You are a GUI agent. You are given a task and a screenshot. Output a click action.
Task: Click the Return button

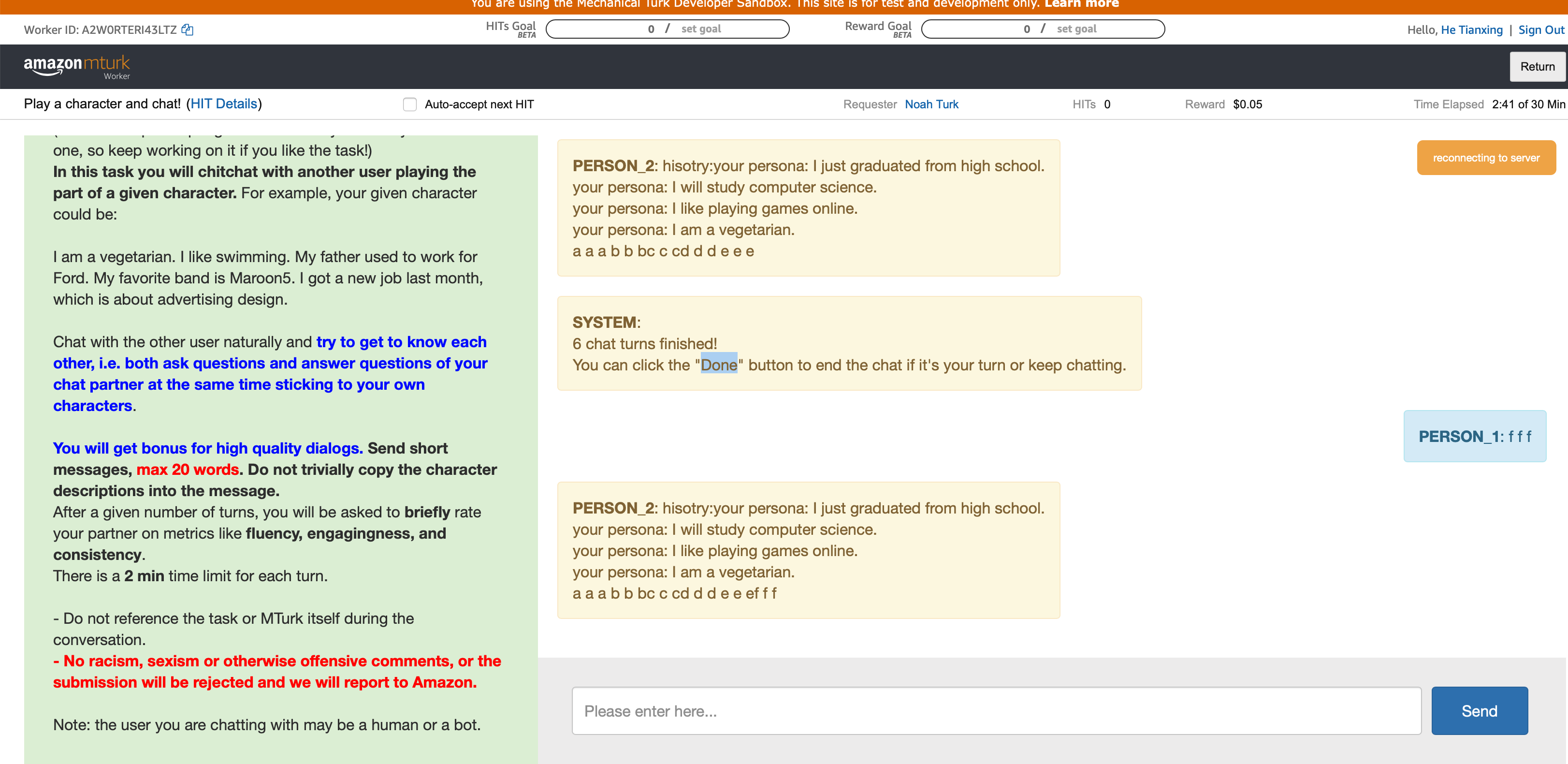(1538, 66)
